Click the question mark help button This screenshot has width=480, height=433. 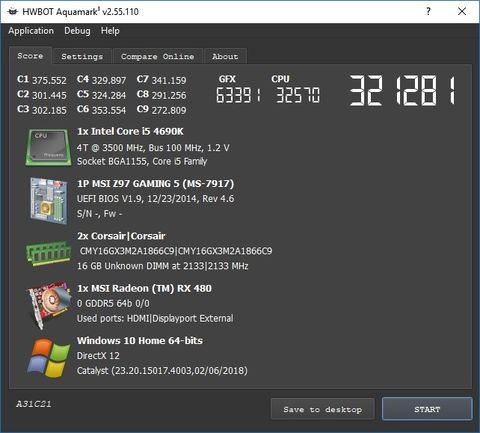click(x=428, y=11)
